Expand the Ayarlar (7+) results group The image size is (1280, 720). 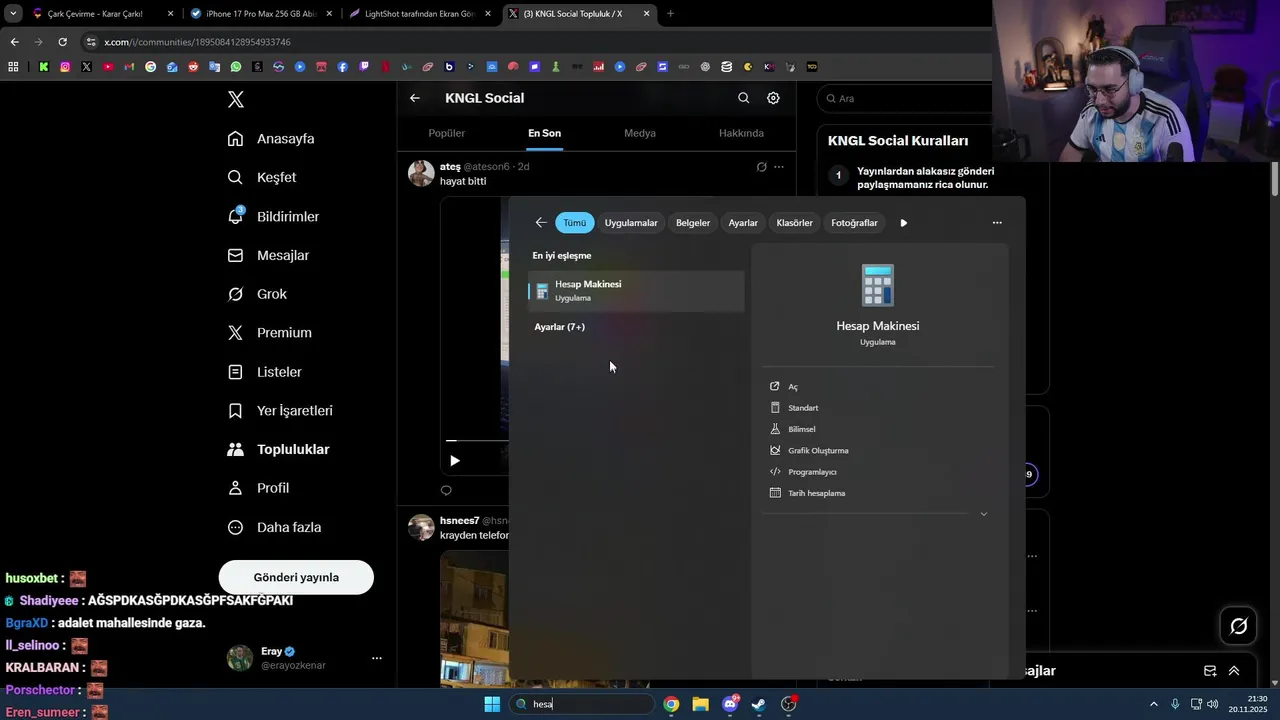(559, 327)
